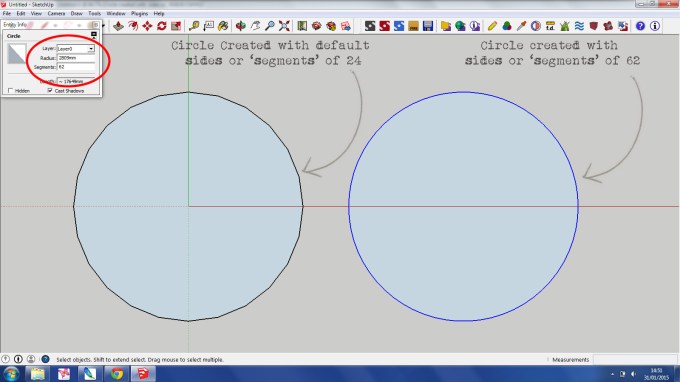Open the Help menu
The image size is (680, 382).
pos(159,13)
